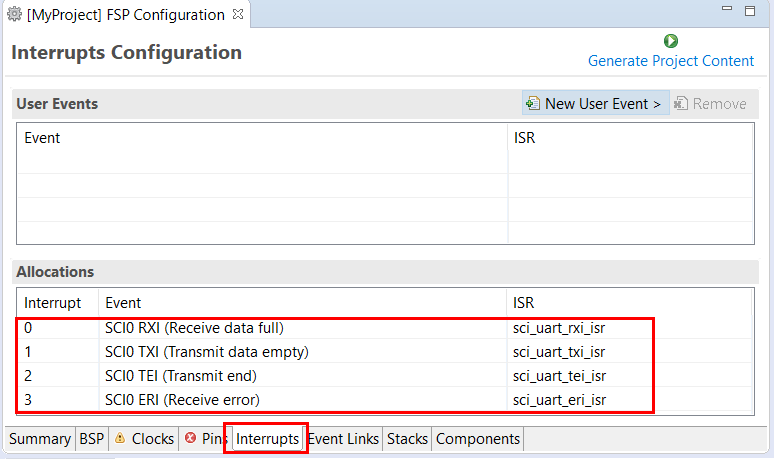Click the New User Event plus icon
This screenshot has width=774, height=459.
533,103
